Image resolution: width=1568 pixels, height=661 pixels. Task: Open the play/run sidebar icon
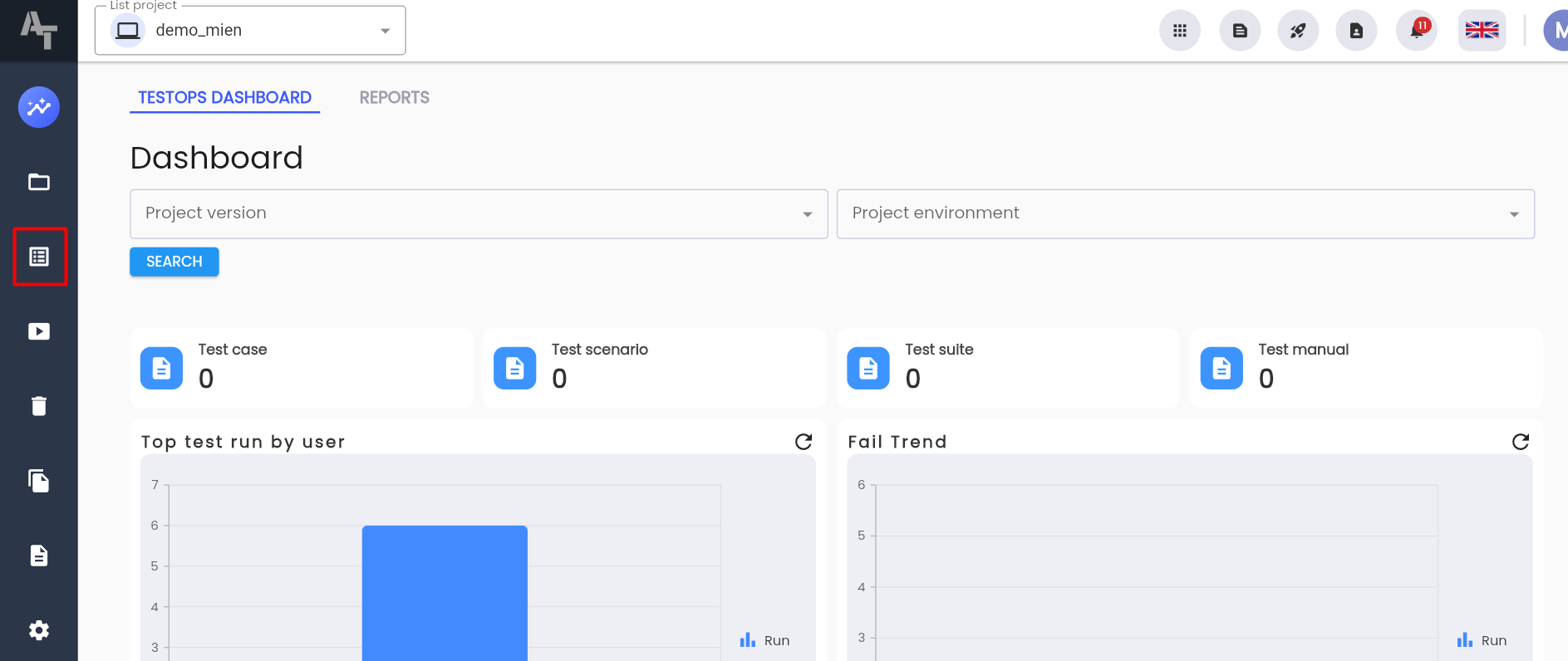coord(39,331)
